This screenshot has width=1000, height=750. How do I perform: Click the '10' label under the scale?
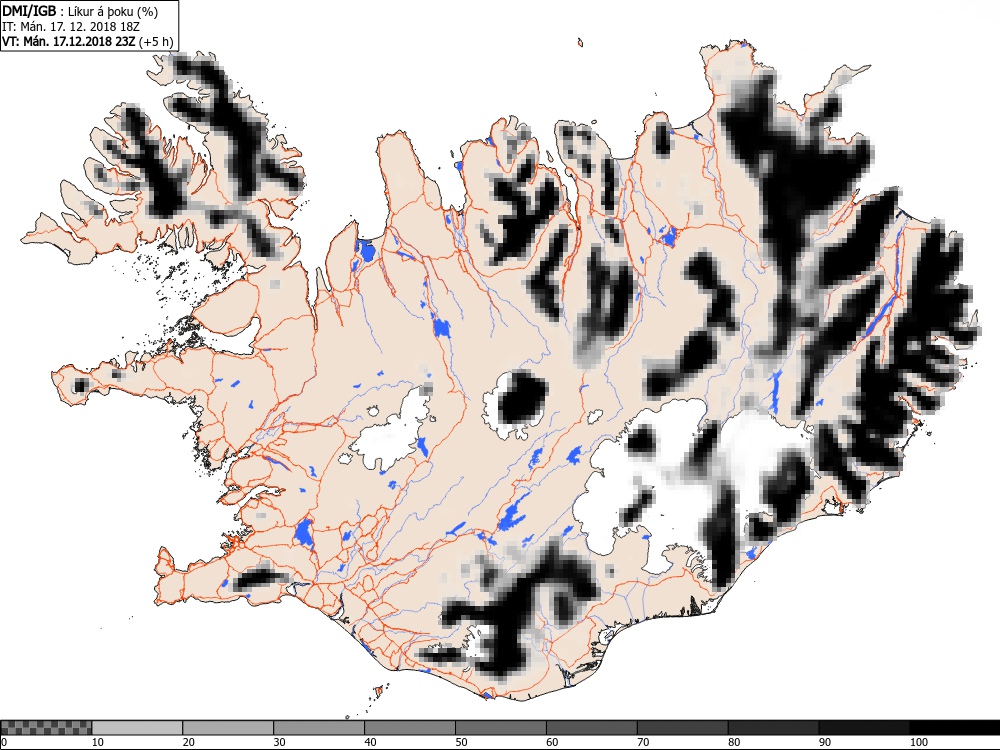[98, 742]
